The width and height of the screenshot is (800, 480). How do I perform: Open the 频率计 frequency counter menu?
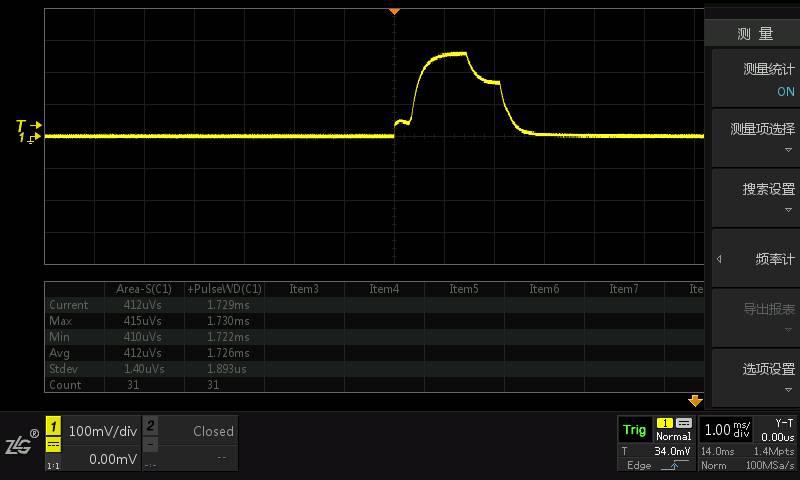(755, 259)
